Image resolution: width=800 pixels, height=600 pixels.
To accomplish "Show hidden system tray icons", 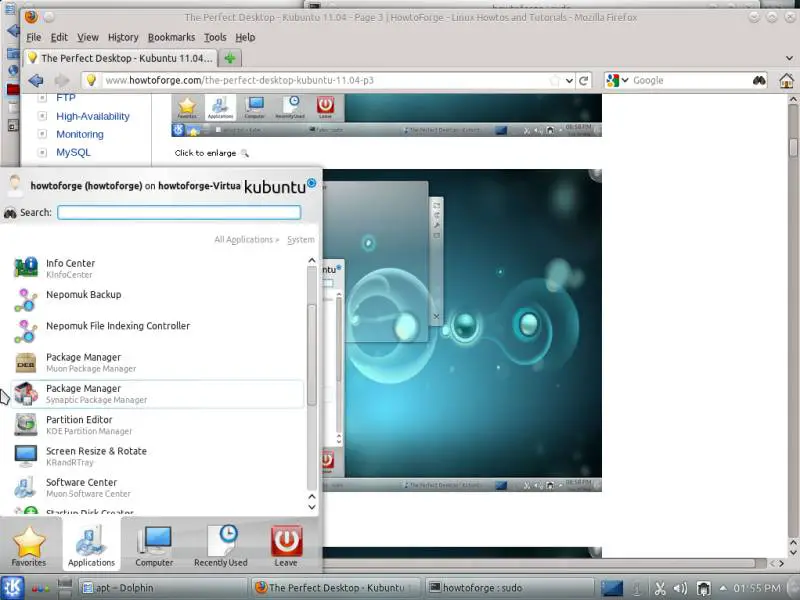I will 722,588.
